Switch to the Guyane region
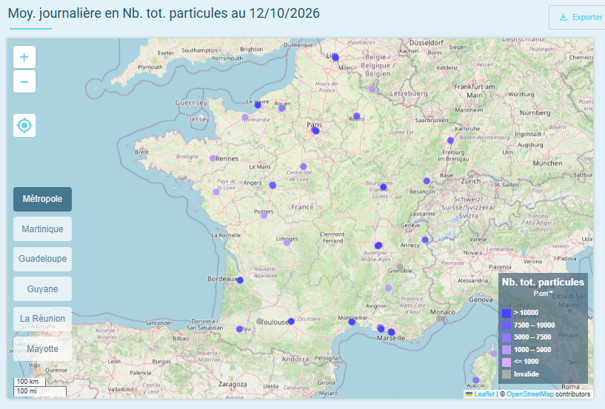This screenshot has width=605, height=409. pyautogui.click(x=42, y=289)
